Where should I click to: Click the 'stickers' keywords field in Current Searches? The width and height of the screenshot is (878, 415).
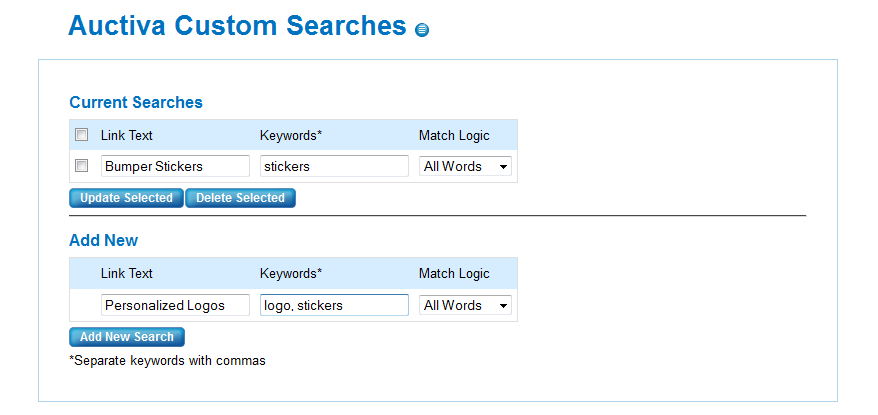(x=334, y=166)
